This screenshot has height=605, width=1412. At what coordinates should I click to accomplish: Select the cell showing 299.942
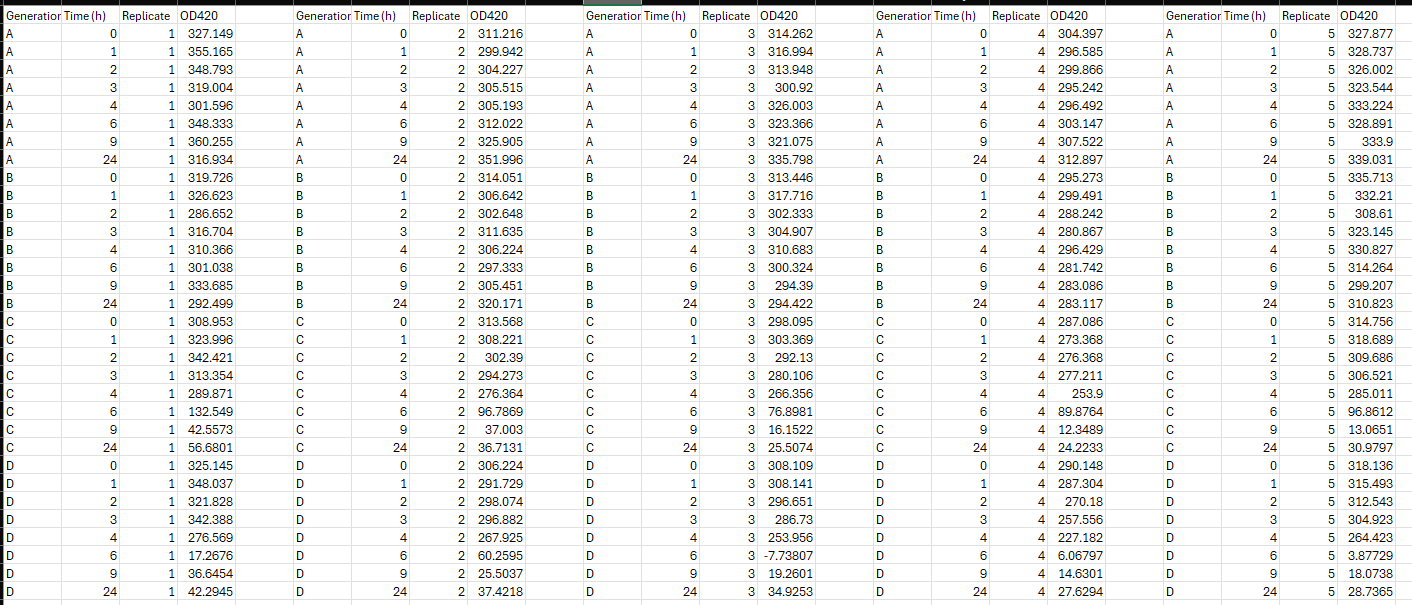497,52
